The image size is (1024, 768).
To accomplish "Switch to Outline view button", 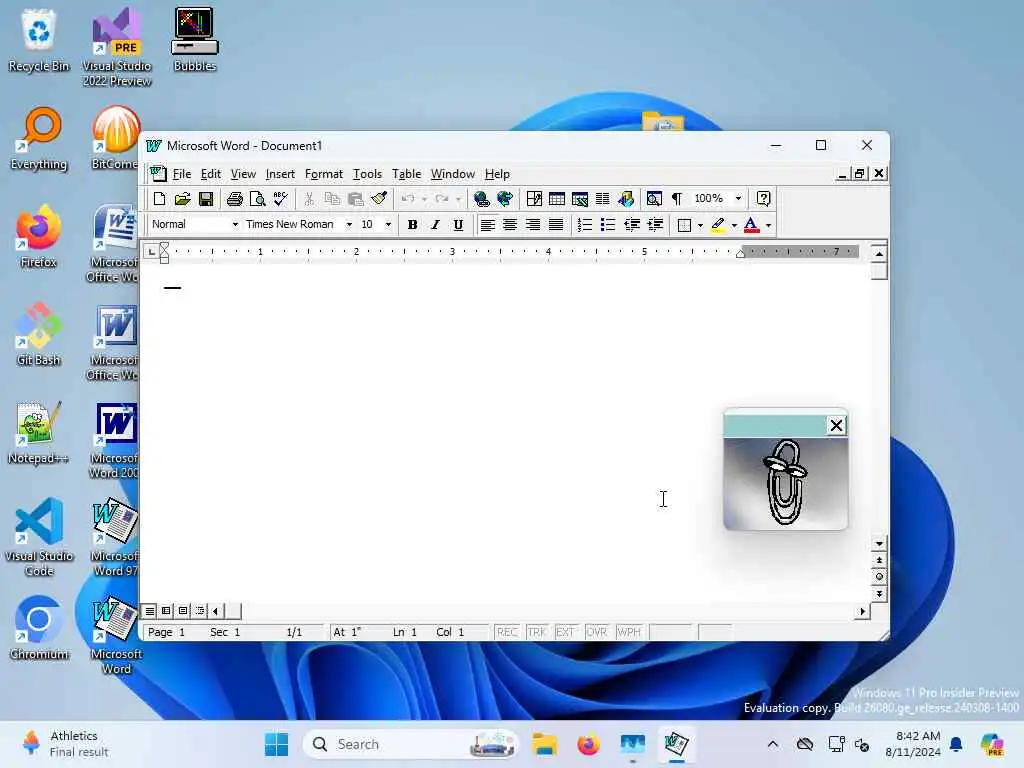I will tap(200, 611).
